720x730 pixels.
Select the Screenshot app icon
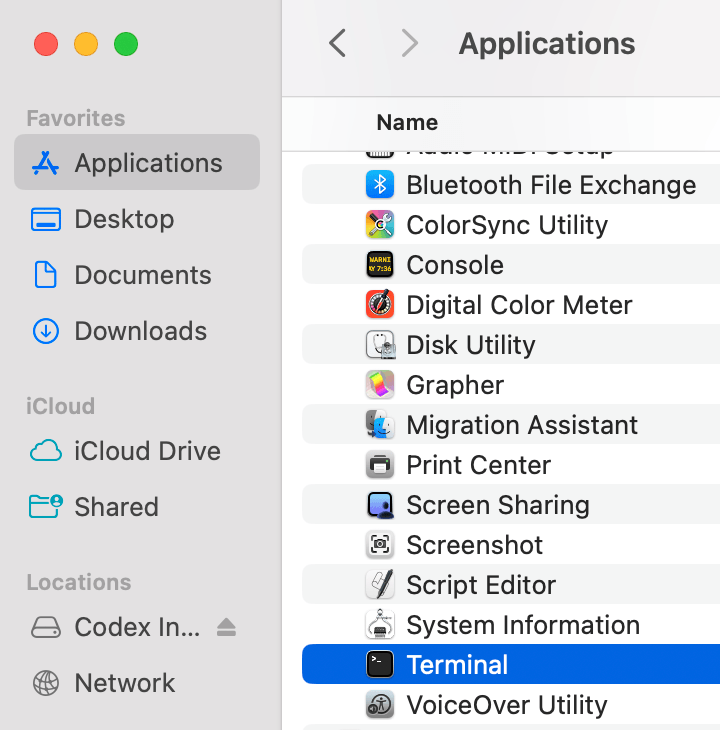(x=380, y=545)
